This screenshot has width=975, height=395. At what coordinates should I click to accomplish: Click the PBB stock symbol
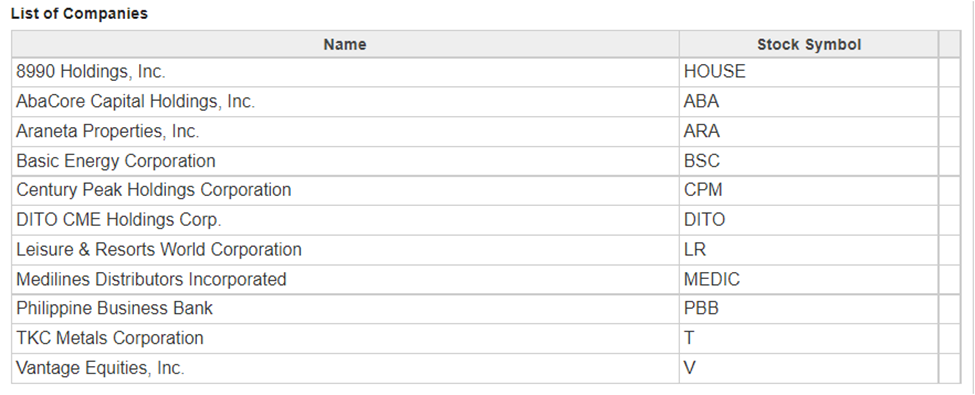(701, 309)
